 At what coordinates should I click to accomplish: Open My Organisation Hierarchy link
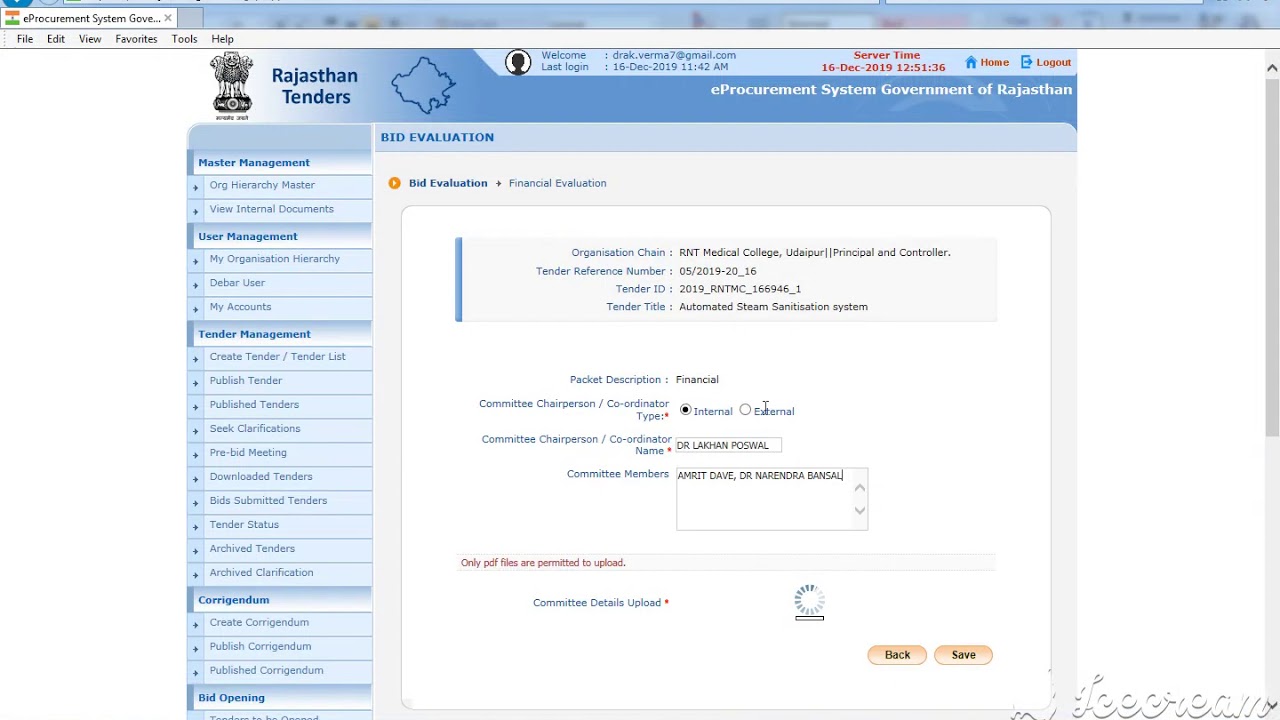(x=274, y=259)
